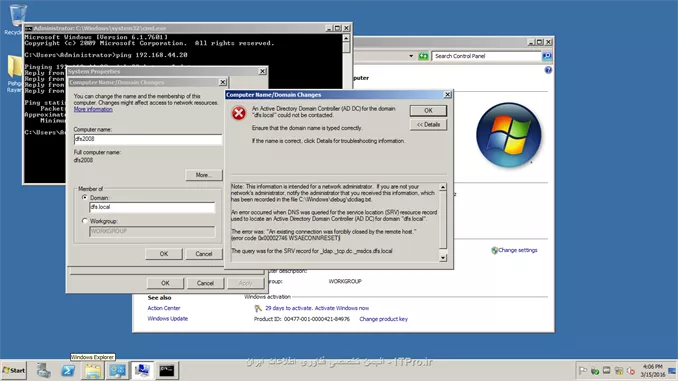Click Cancel in the Computer Name Changes dialog
678x381 pixels.
tap(204, 254)
